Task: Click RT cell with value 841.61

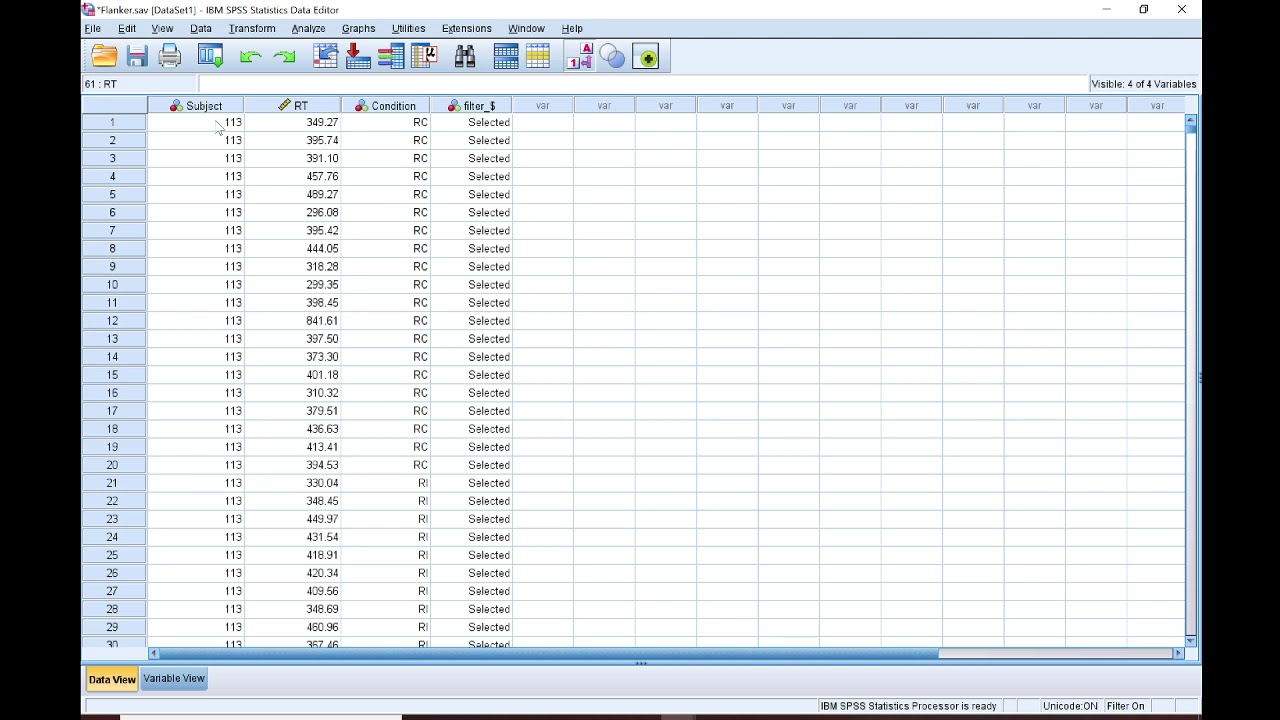Action: coord(292,321)
